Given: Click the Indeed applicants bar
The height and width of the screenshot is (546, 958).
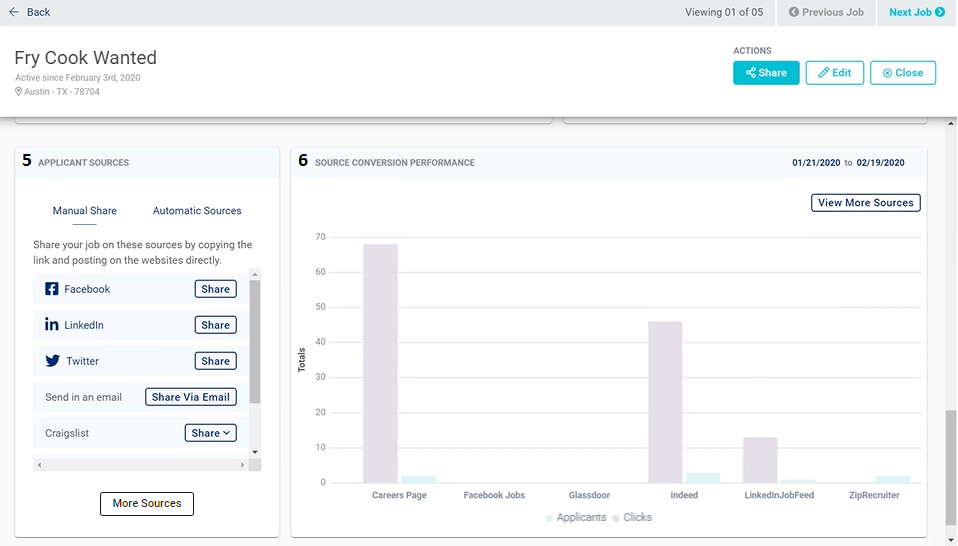Looking at the screenshot, I should coord(703,478).
